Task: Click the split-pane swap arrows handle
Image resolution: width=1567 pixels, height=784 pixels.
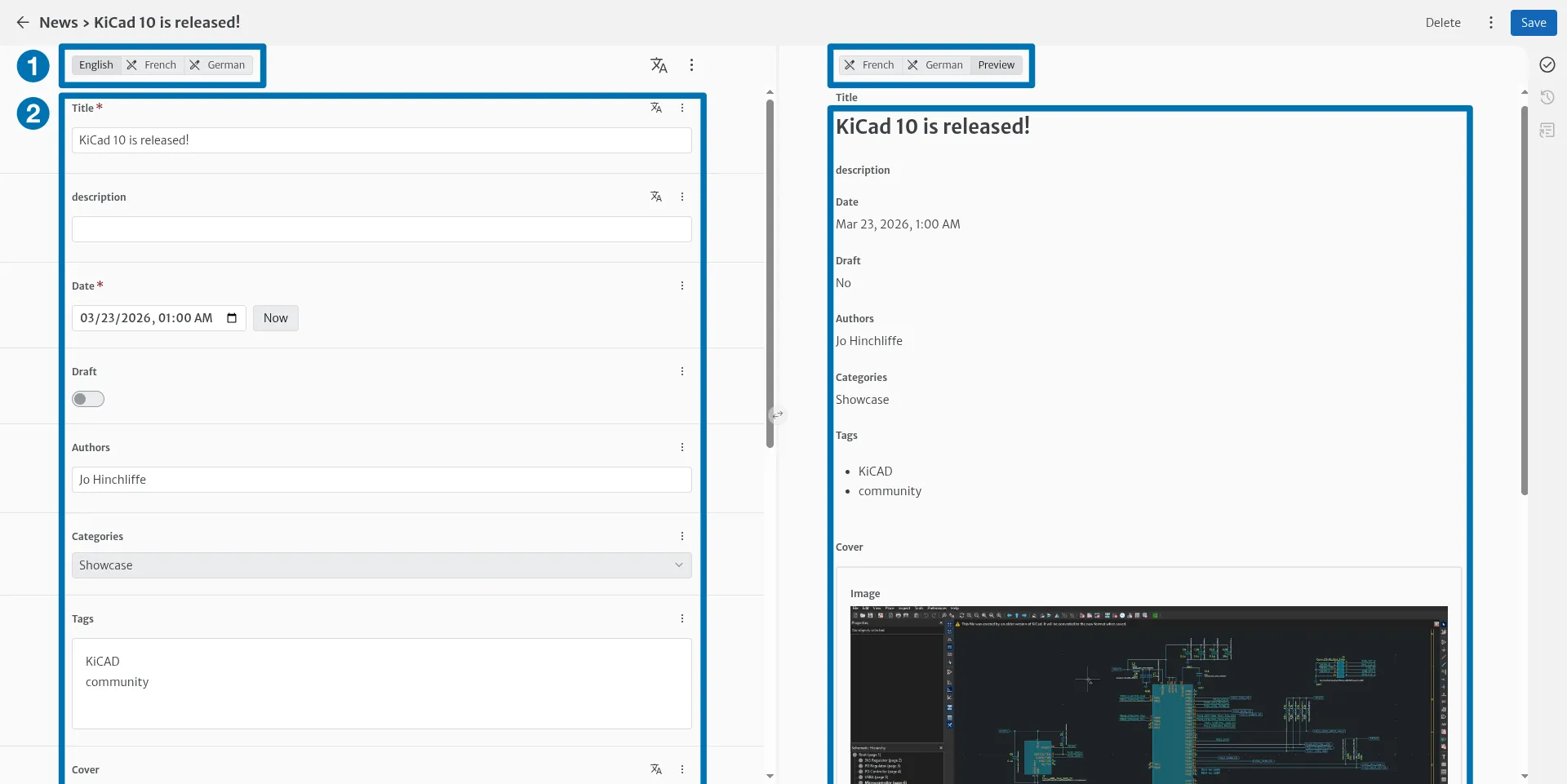Action: [x=778, y=415]
